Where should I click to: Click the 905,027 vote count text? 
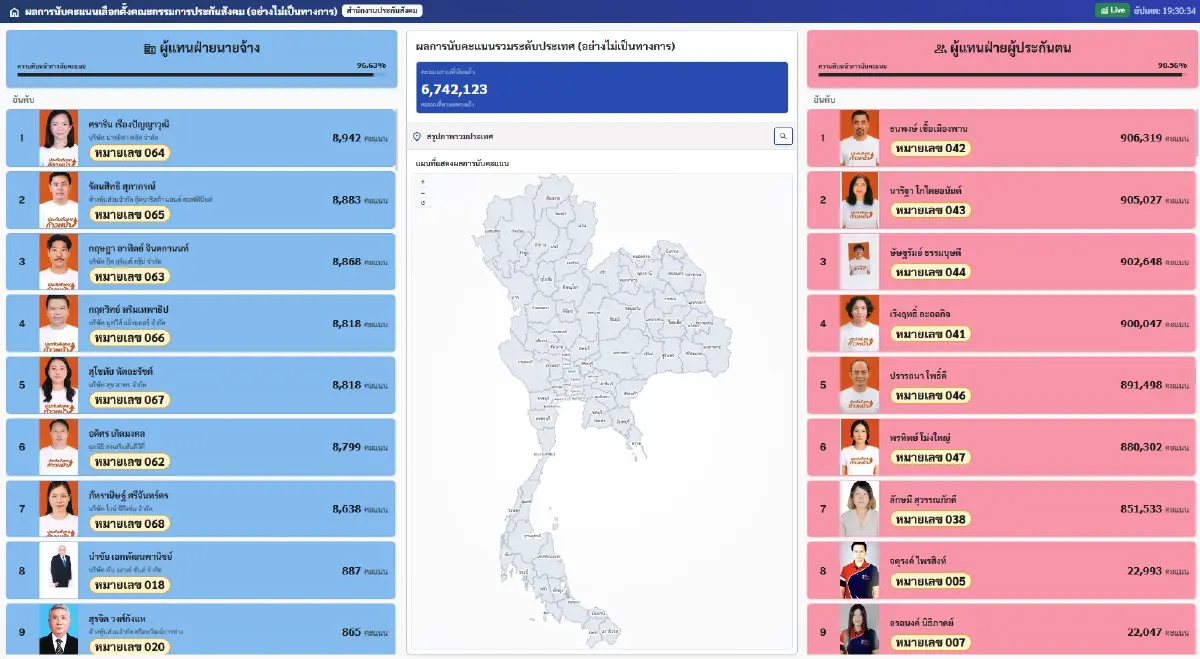[1141, 200]
